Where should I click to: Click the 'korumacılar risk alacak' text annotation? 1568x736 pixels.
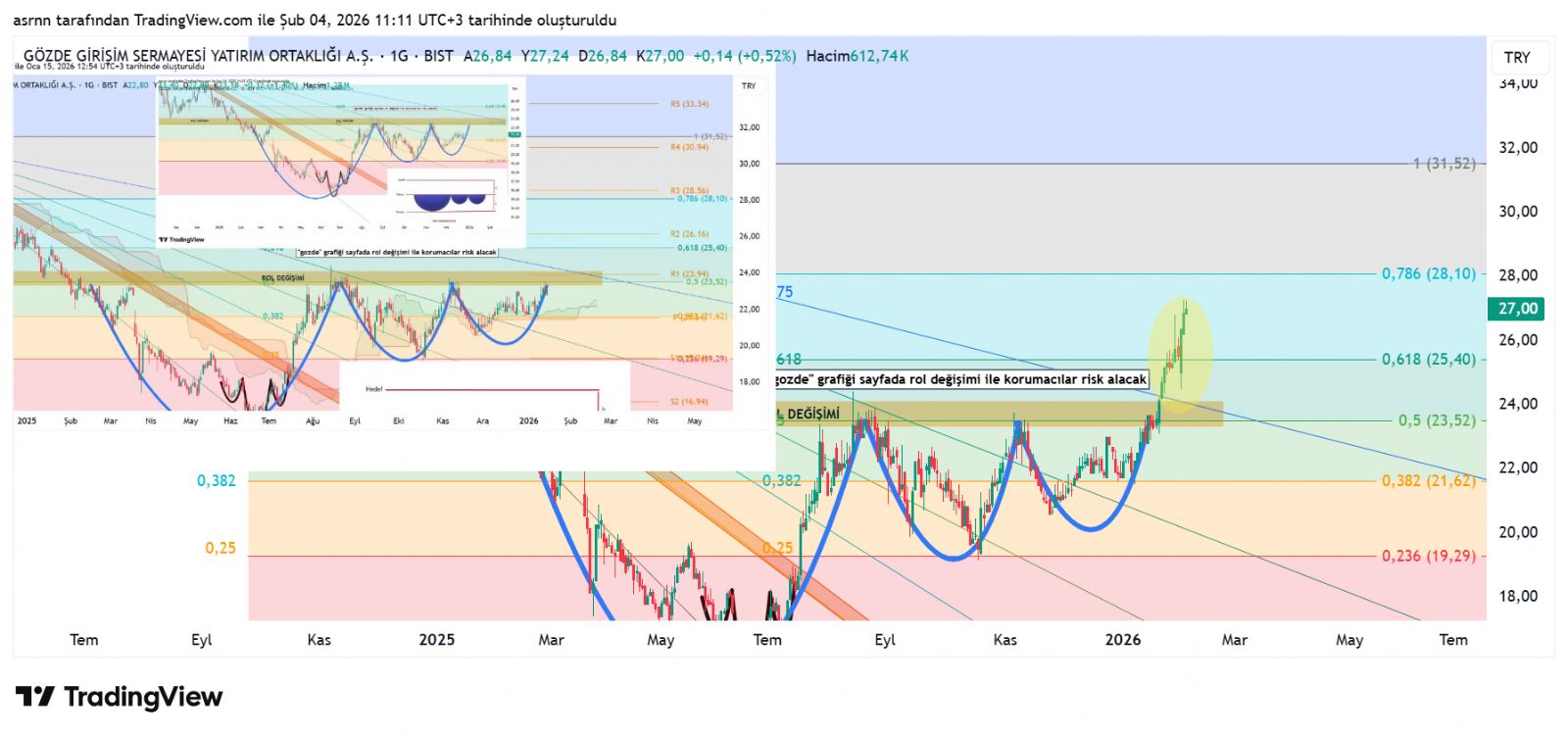960,379
